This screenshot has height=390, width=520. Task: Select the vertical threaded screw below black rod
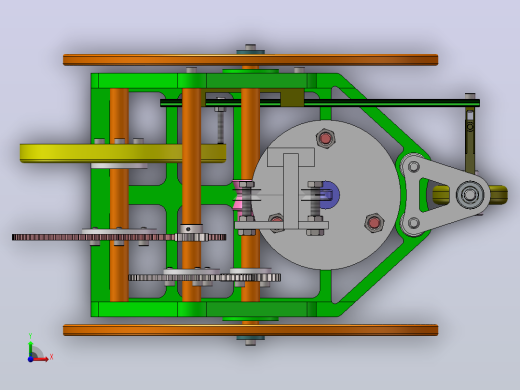pyautogui.click(x=221, y=122)
